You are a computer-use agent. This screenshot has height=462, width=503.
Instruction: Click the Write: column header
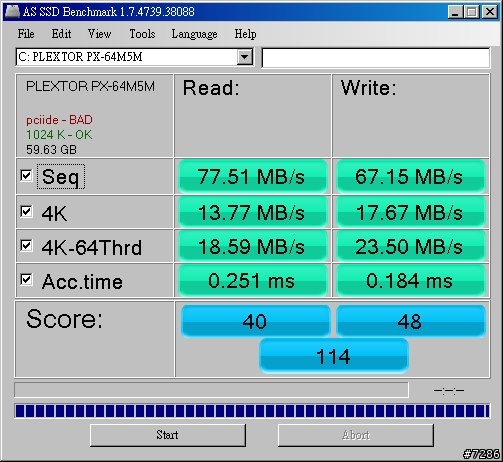click(x=368, y=88)
